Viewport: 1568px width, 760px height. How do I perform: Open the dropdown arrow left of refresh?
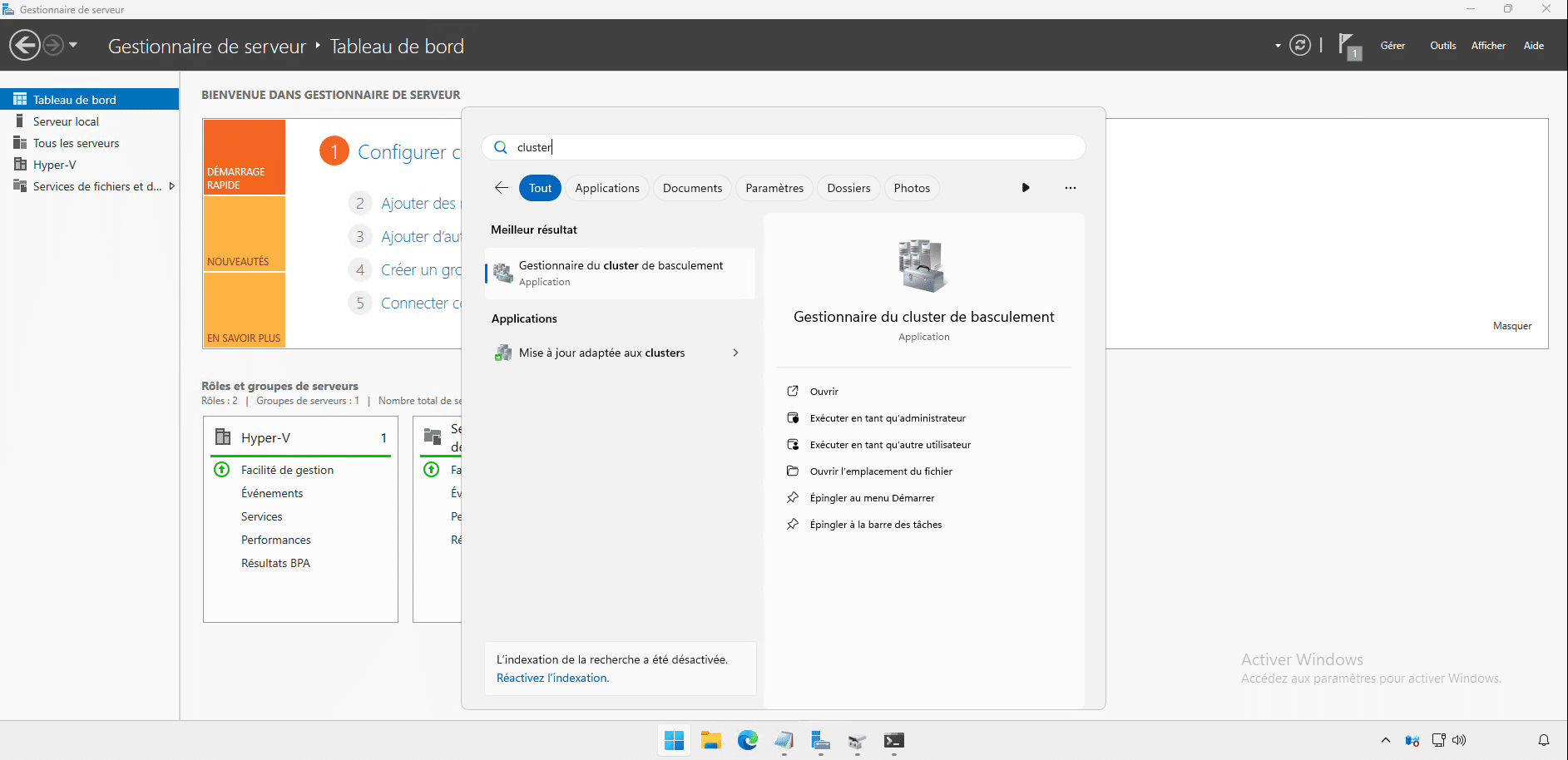pos(1278,46)
